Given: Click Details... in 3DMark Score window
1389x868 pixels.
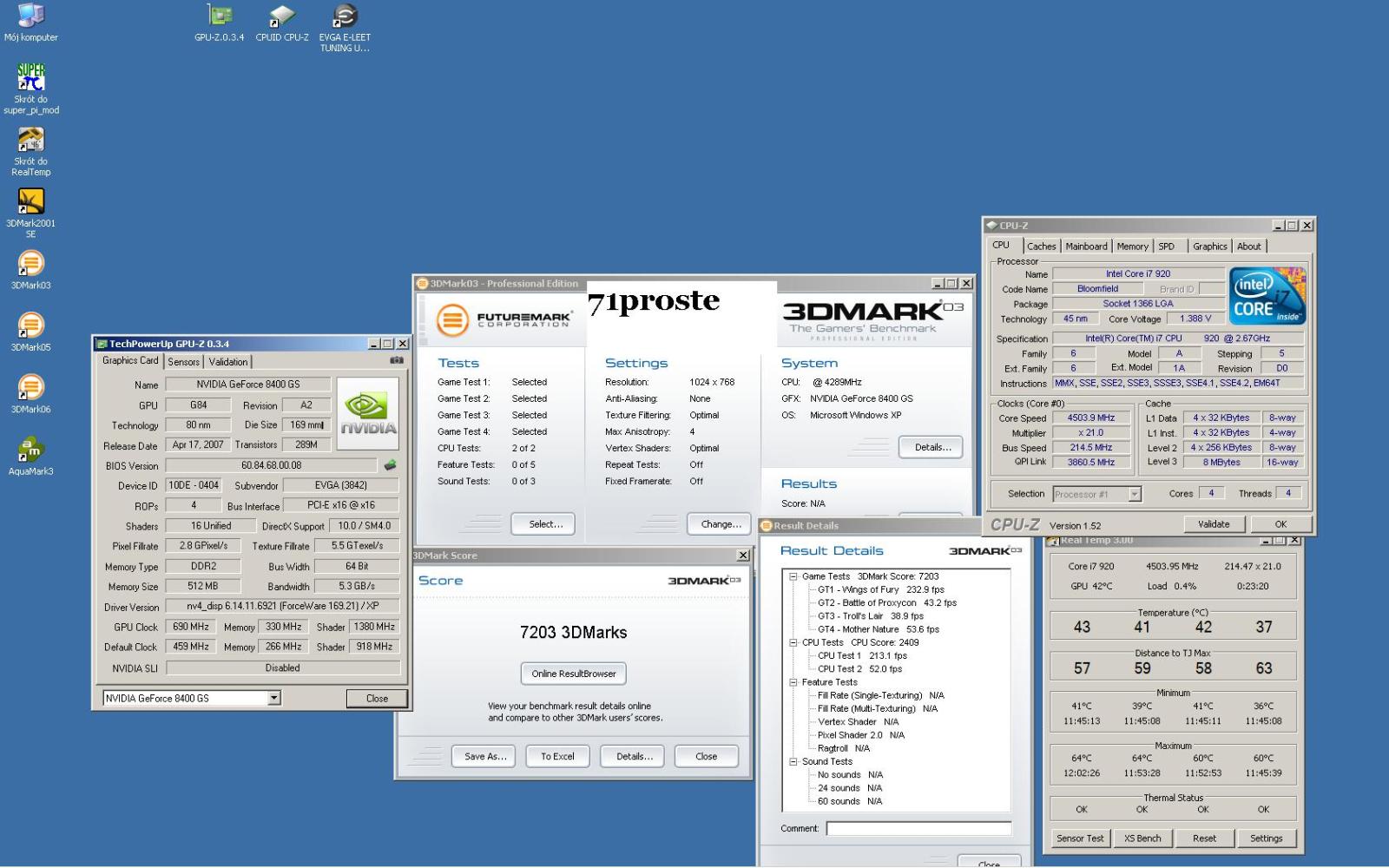Looking at the screenshot, I should point(634,756).
